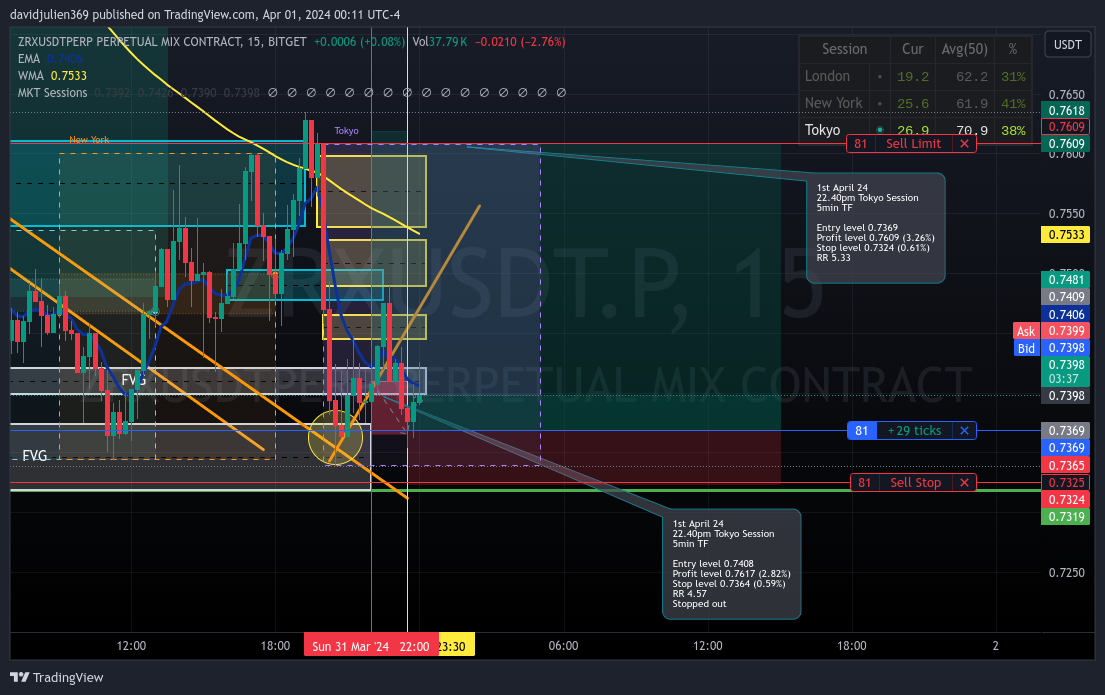The width and height of the screenshot is (1105, 695).
Task: Click the blue 81 quantity on position line
Action: tap(861, 431)
